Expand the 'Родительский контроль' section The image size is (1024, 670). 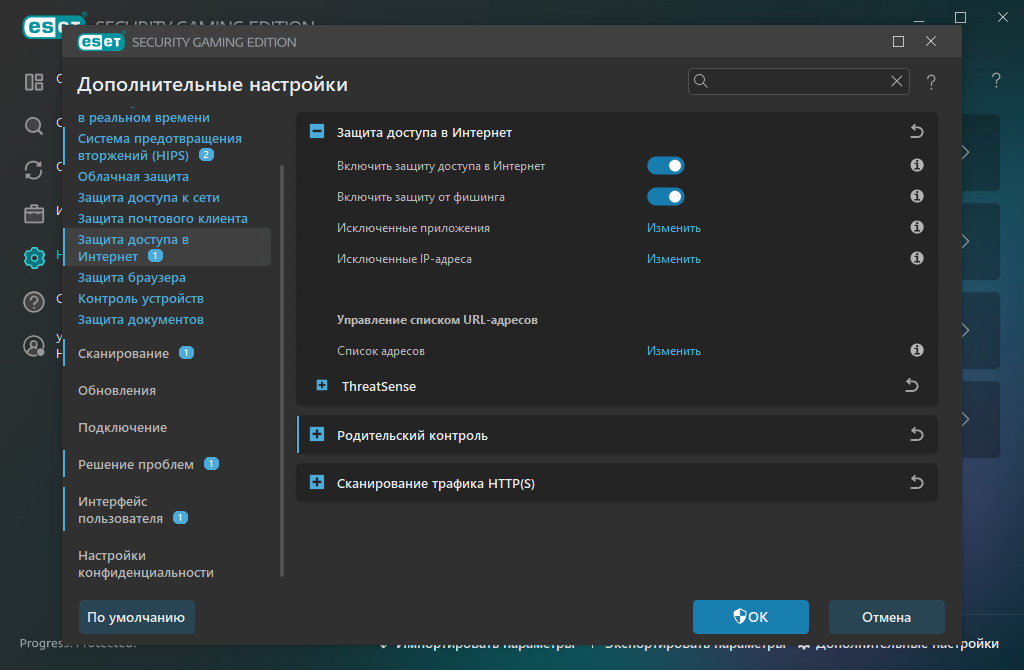317,434
